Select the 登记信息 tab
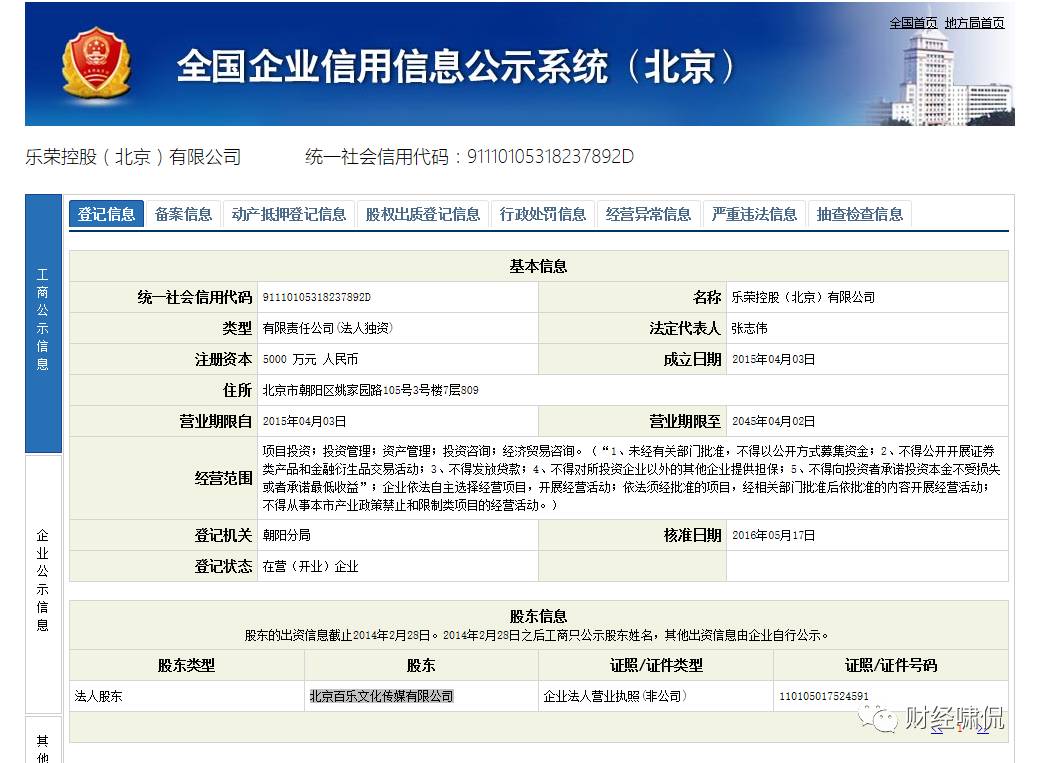The image size is (1038, 763). [107, 214]
